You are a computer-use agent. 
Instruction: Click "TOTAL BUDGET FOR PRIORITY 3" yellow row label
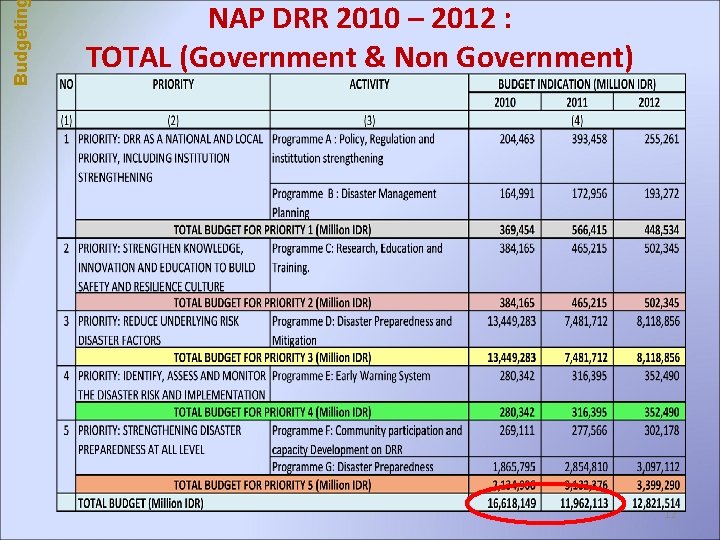click(x=272, y=357)
